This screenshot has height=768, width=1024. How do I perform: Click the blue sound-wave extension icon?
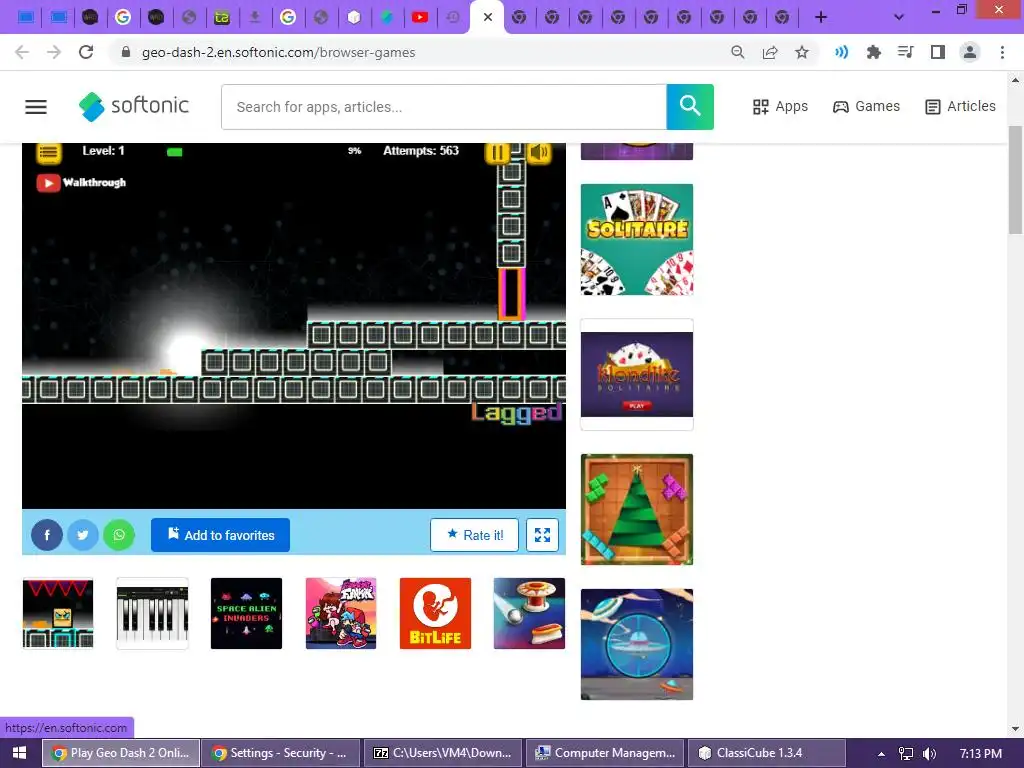click(841, 52)
